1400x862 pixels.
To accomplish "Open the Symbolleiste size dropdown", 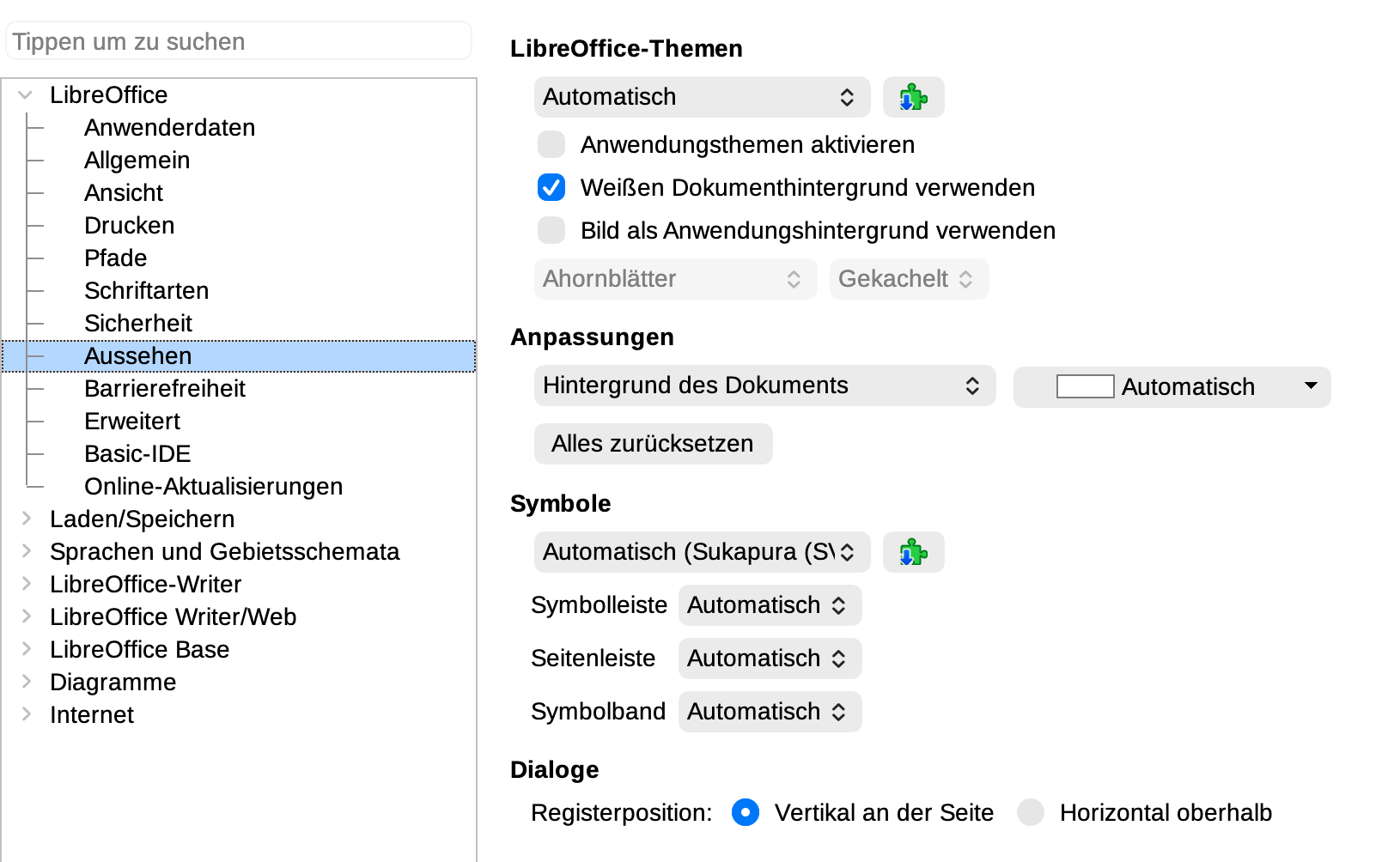I will 770,605.
